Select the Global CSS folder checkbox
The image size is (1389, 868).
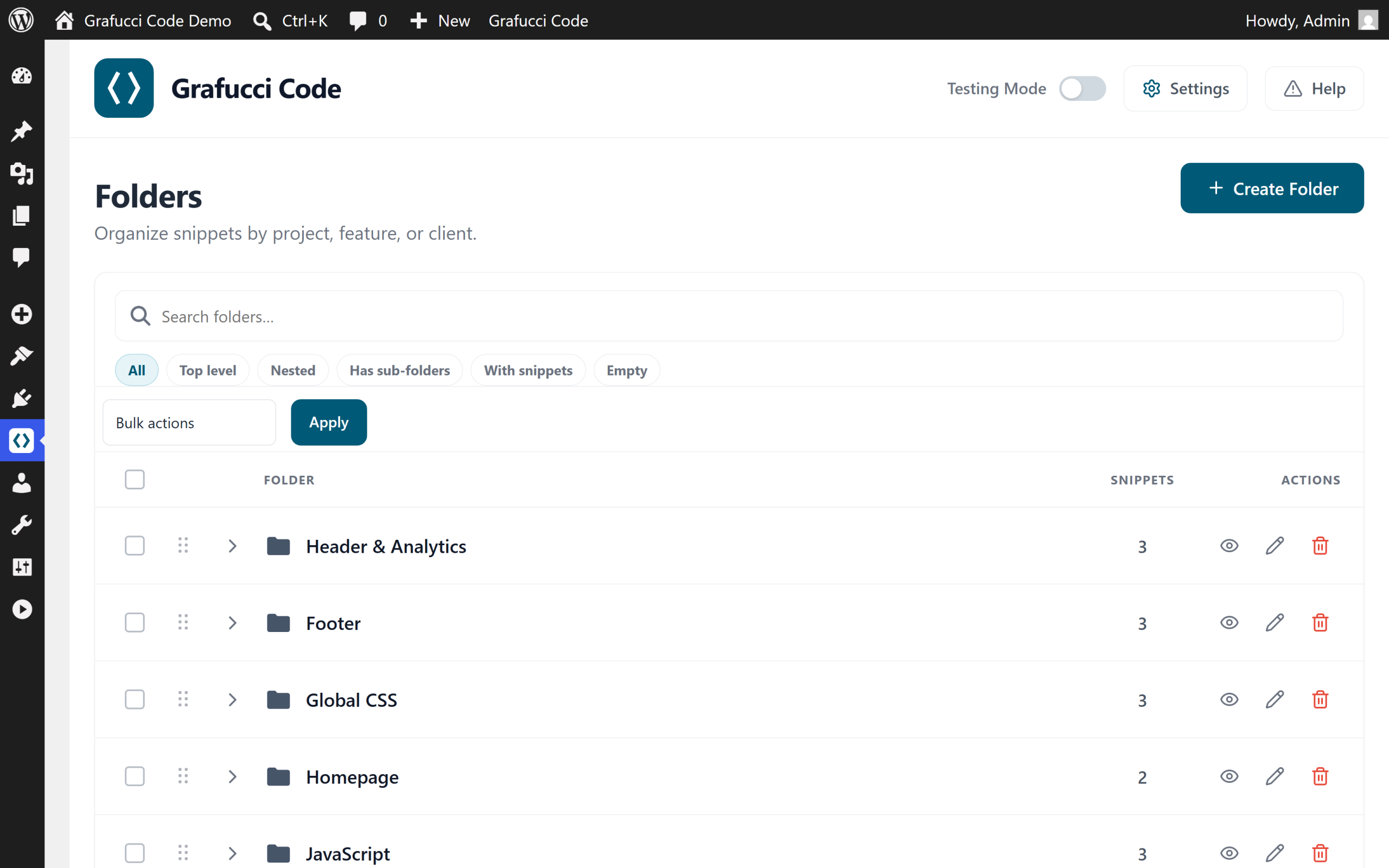click(x=135, y=699)
